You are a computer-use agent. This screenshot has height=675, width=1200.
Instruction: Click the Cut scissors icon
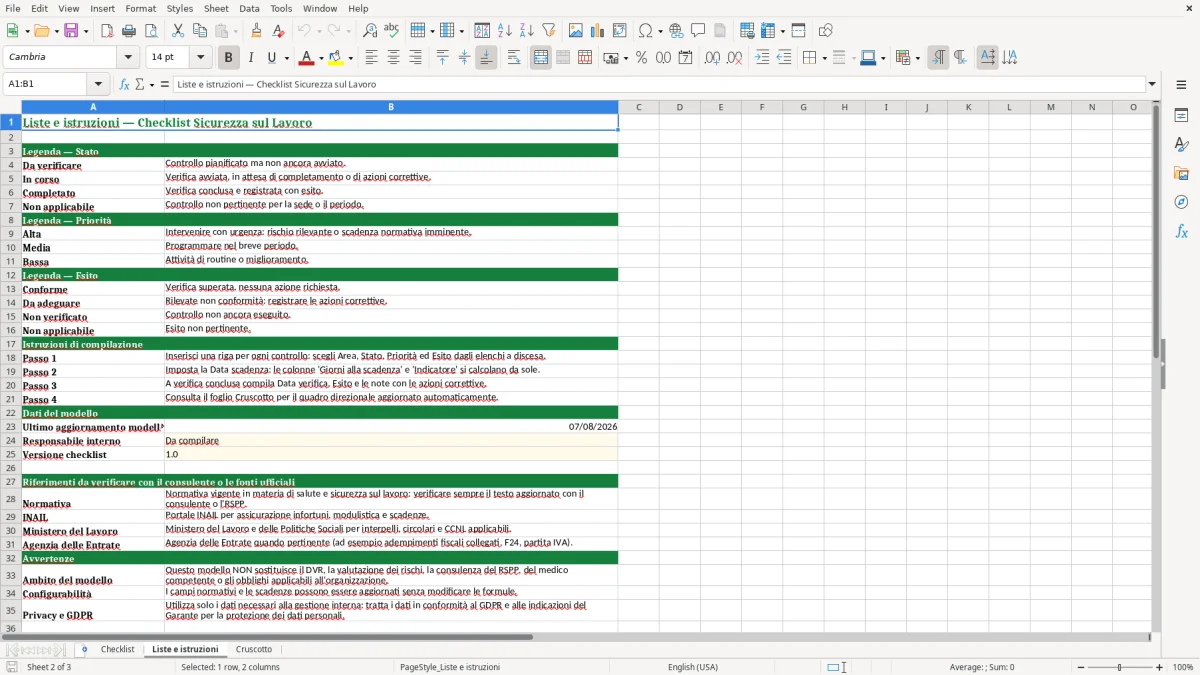(x=178, y=31)
